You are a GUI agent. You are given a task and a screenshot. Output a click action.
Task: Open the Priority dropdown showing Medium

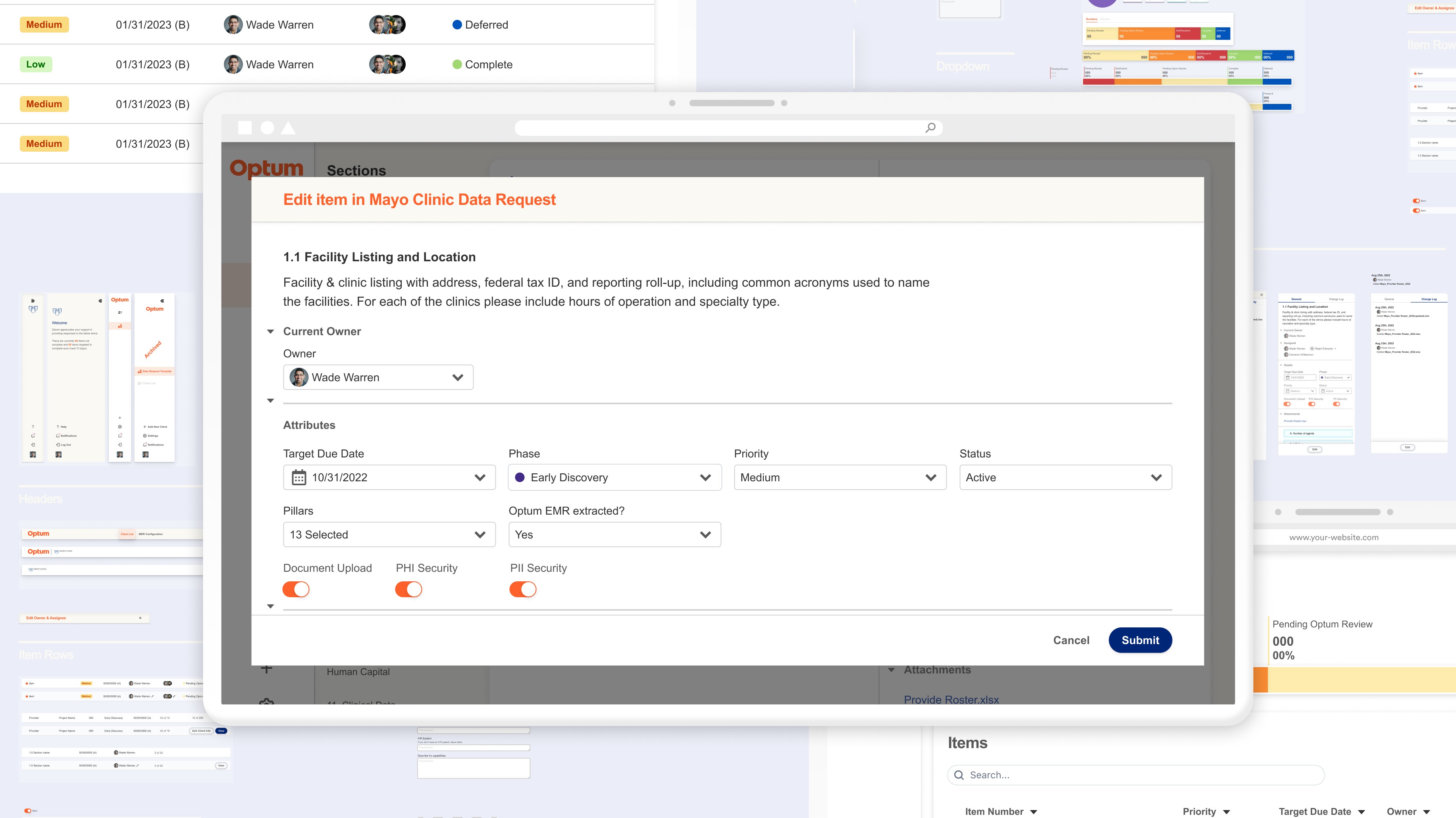click(840, 478)
